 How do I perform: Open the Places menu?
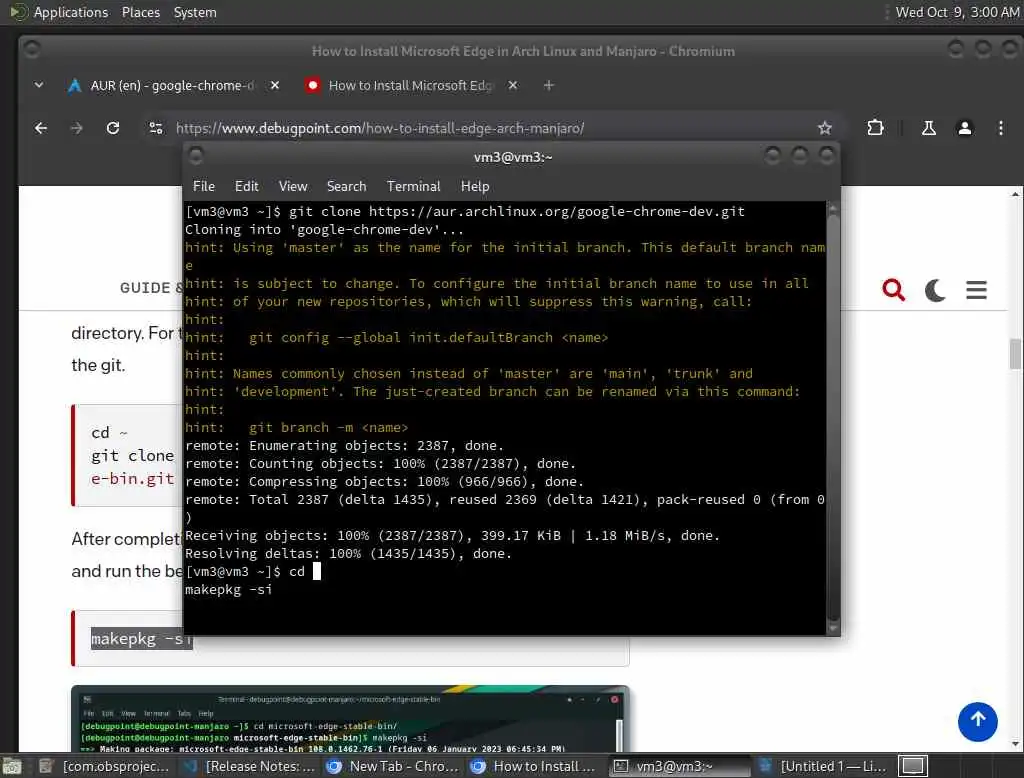[x=140, y=12]
